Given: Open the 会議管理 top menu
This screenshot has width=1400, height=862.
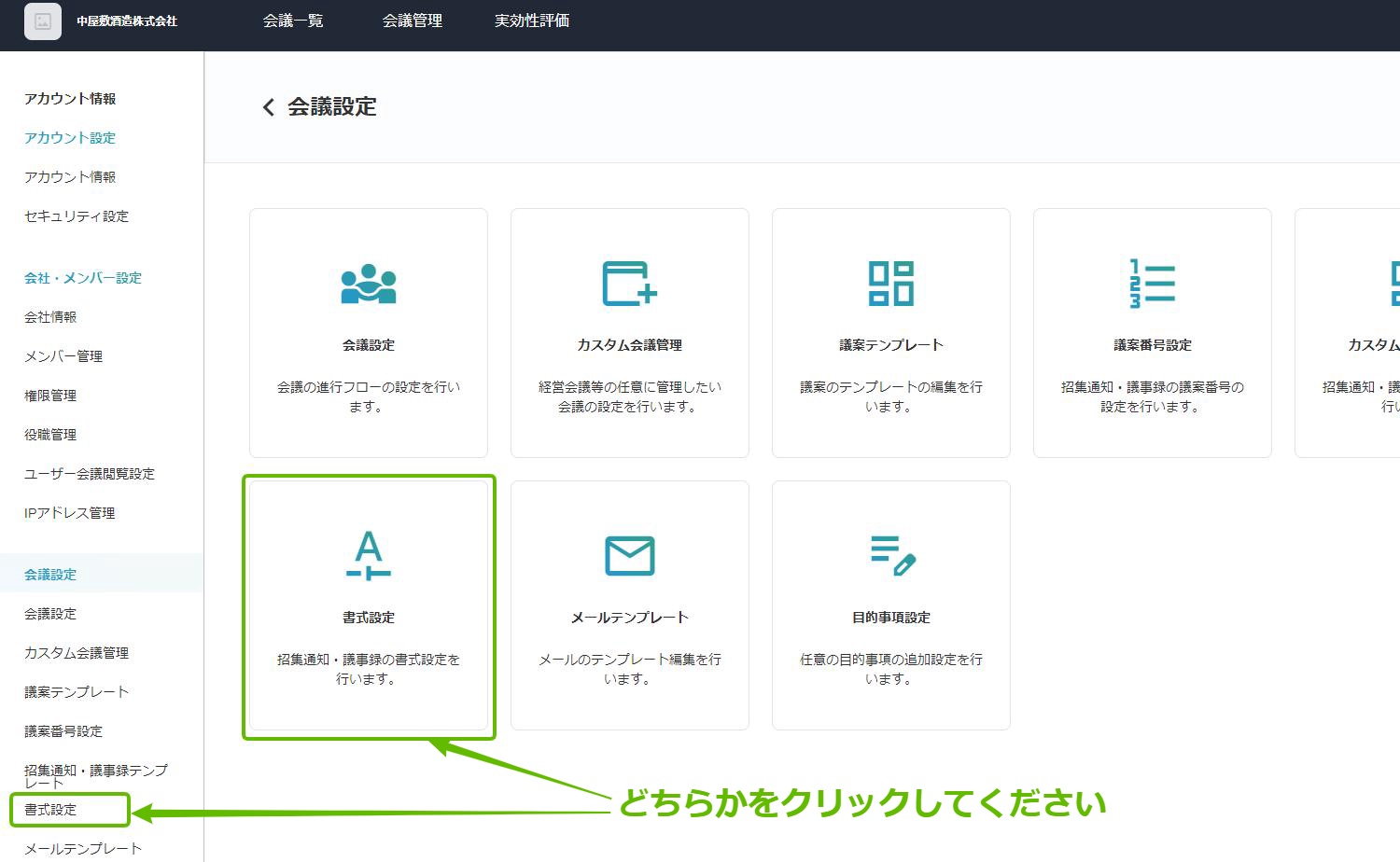Looking at the screenshot, I should [x=412, y=21].
